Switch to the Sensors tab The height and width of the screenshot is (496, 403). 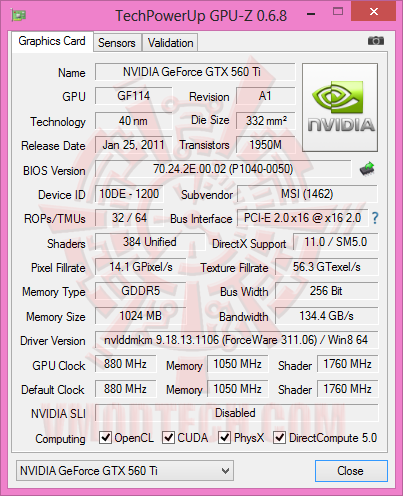(117, 43)
